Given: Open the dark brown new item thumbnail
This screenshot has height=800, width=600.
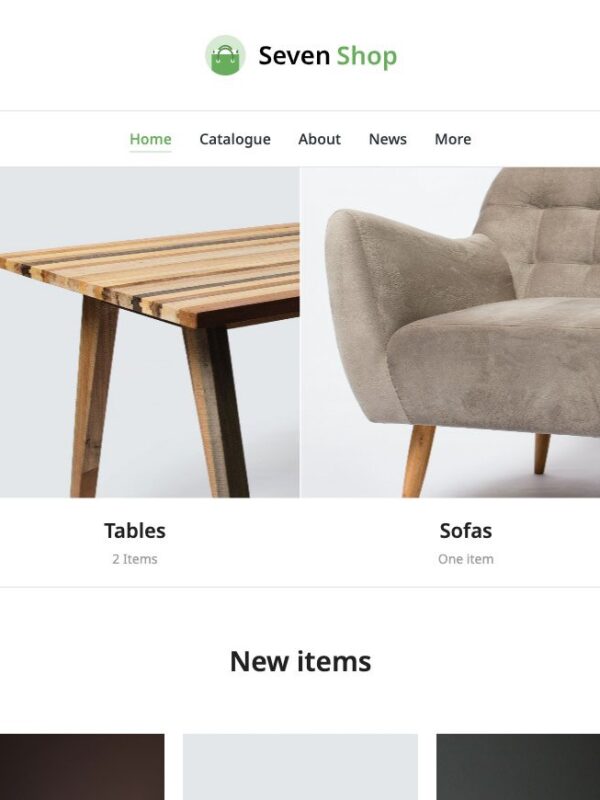Looking at the screenshot, I should [x=82, y=767].
